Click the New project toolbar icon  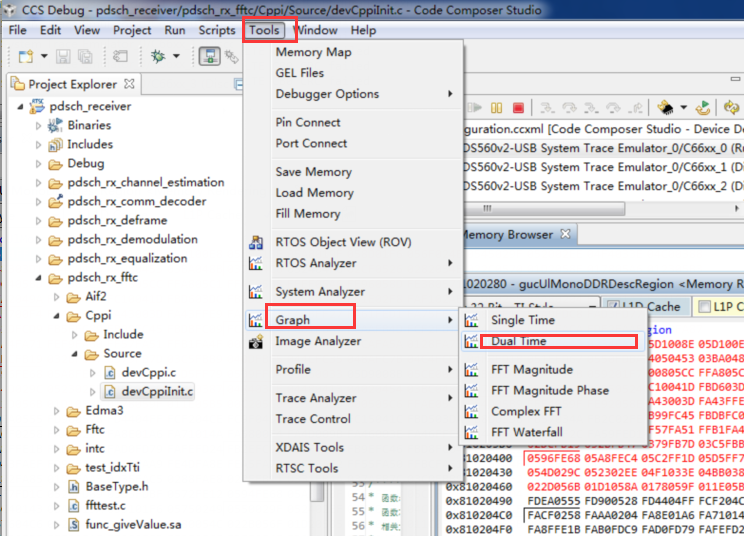click(x=26, y=56)
